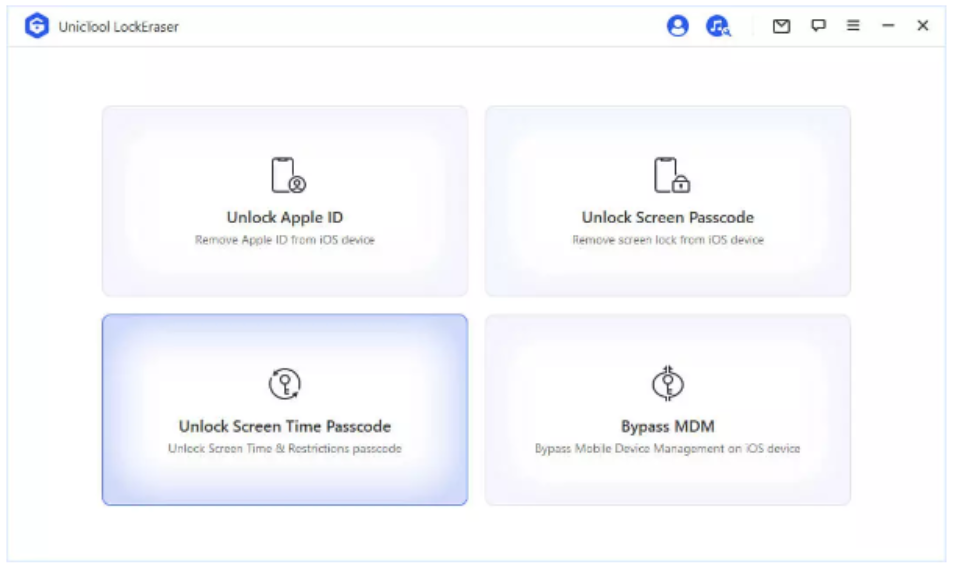
Task: Click the Bypass MDM key icon
Action: (x=667, y=384)
